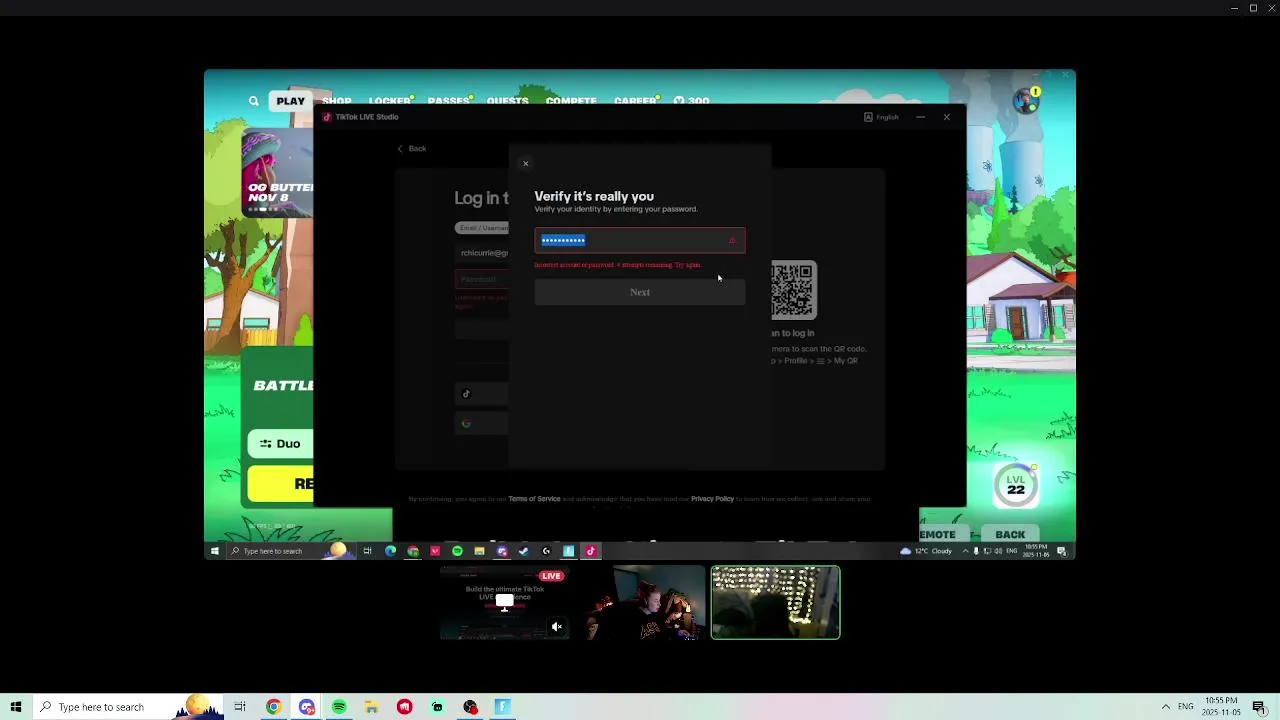This screenshot has width=1280, height=720.
Task: Click Edge icon in shared-screen taskbar
Action: click(x=390, y=551)
